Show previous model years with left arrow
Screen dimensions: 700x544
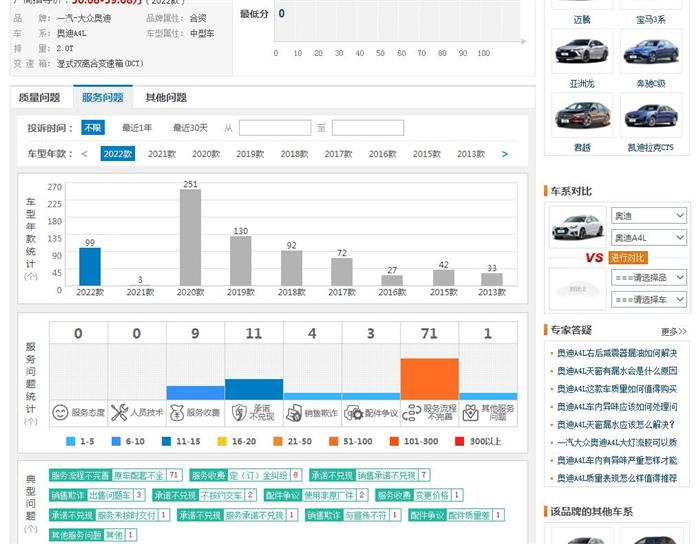click(x=84, y=154)
